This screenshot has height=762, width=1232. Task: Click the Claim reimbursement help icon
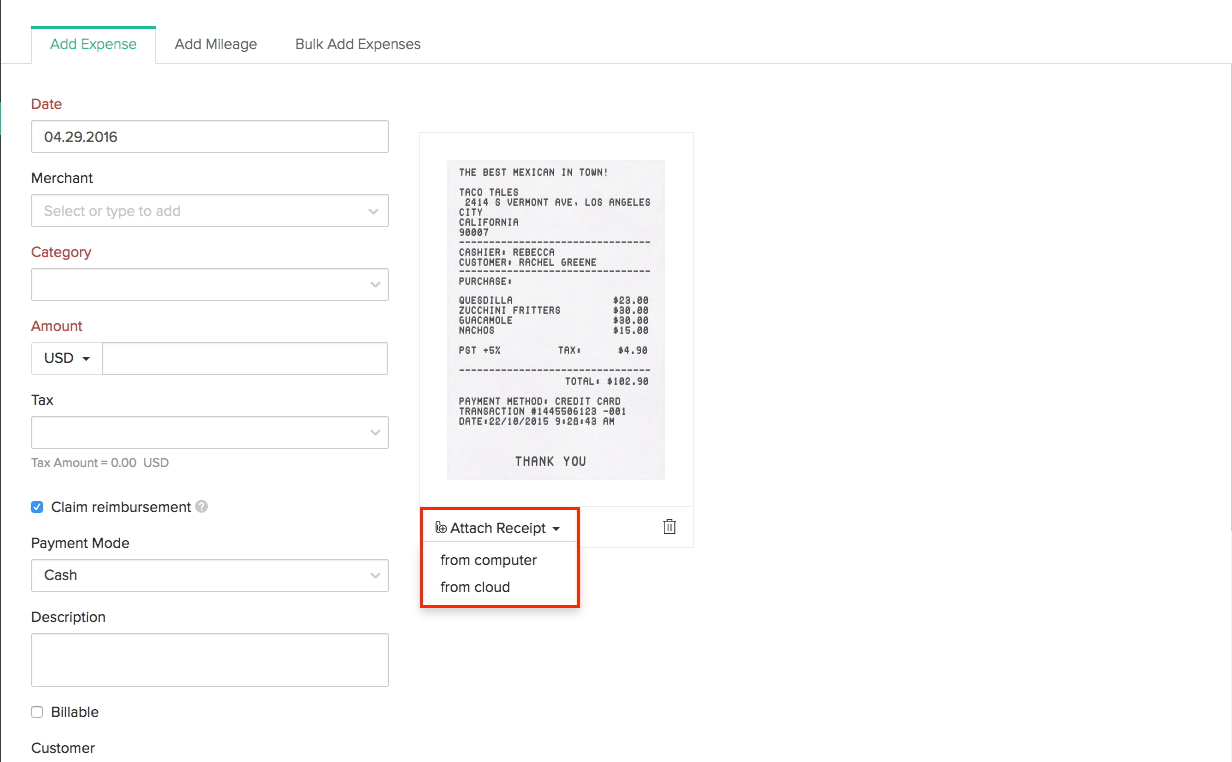pos(202,507)
